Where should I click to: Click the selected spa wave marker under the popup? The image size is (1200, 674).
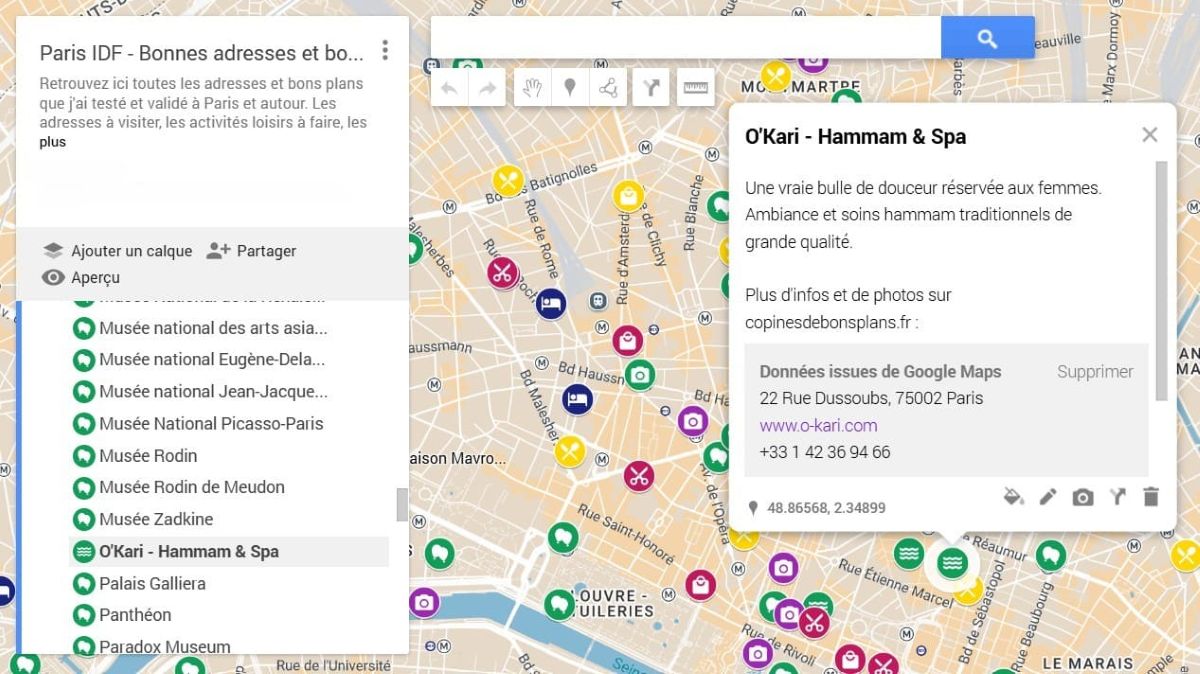coord(952,563)
